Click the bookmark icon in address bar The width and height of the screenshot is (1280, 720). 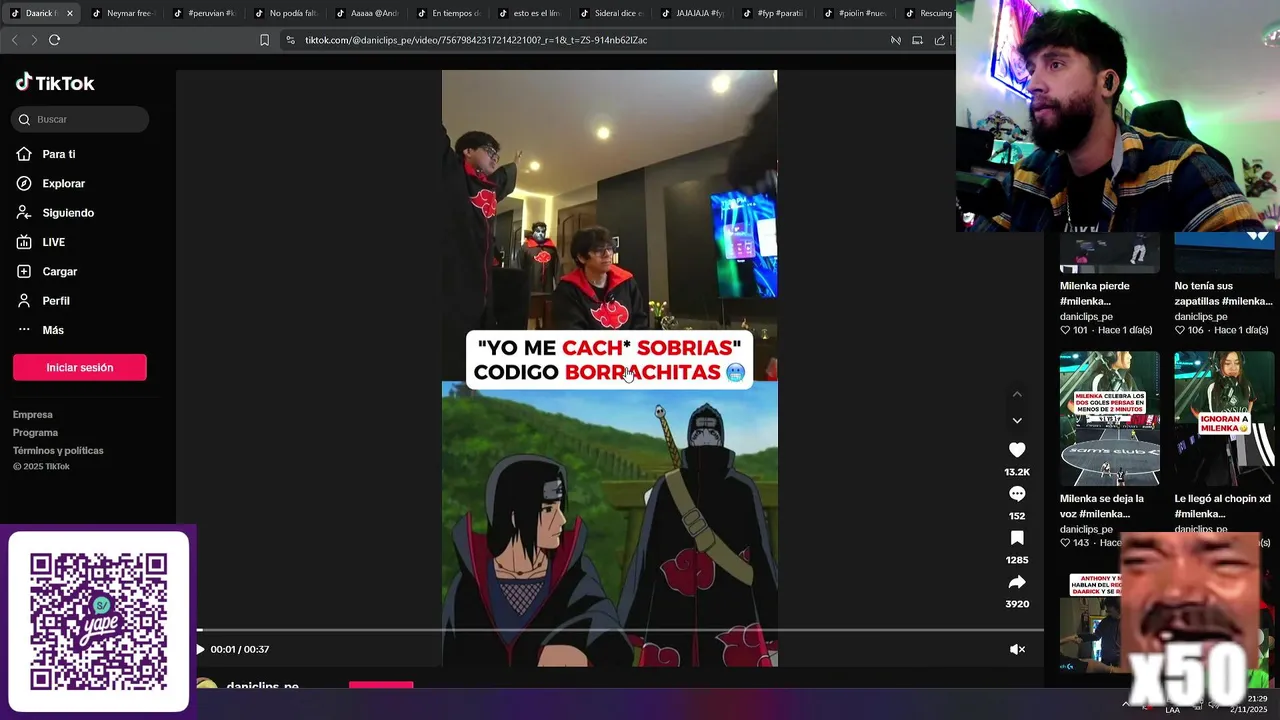tap(264, 40)
